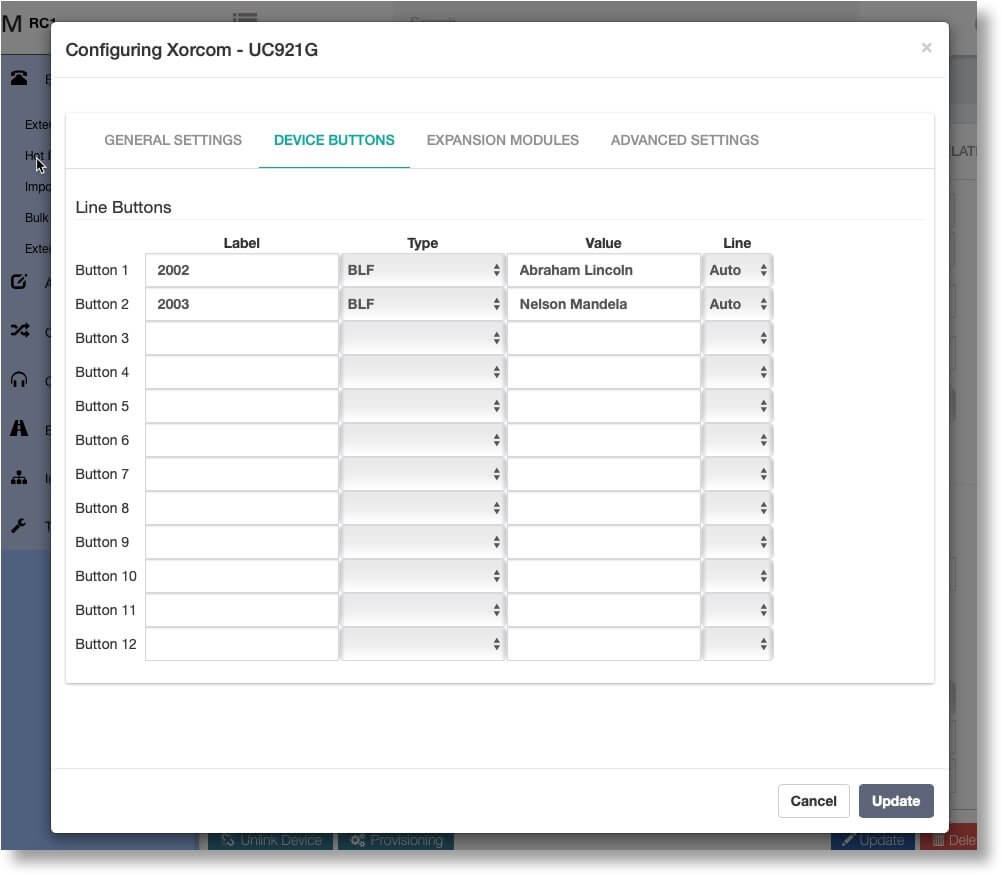Click Button 6 Label field
The width and height of the screenshot is (1002, 875).
point(242,440)
